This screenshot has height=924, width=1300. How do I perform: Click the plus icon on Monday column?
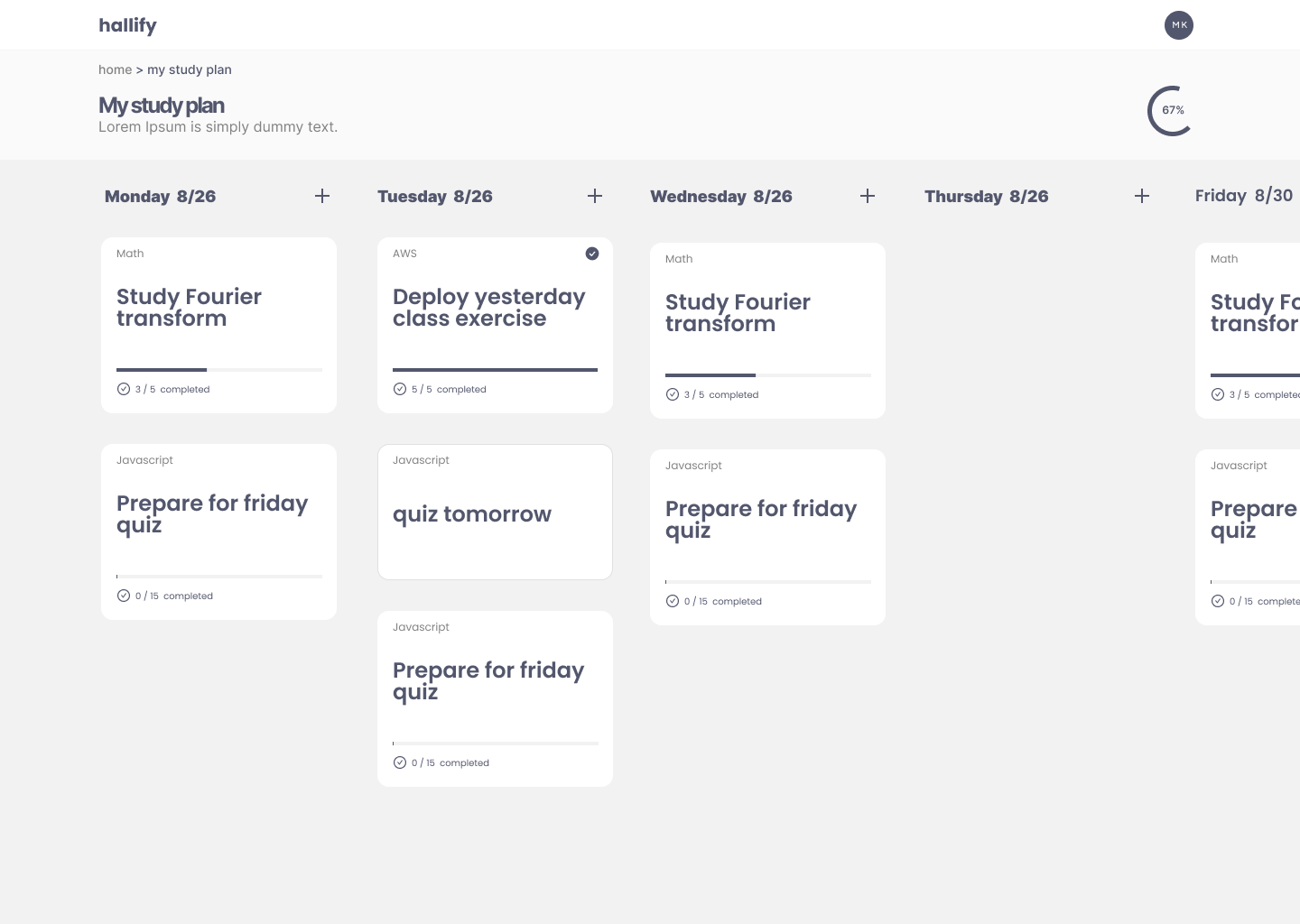point(322,196)
